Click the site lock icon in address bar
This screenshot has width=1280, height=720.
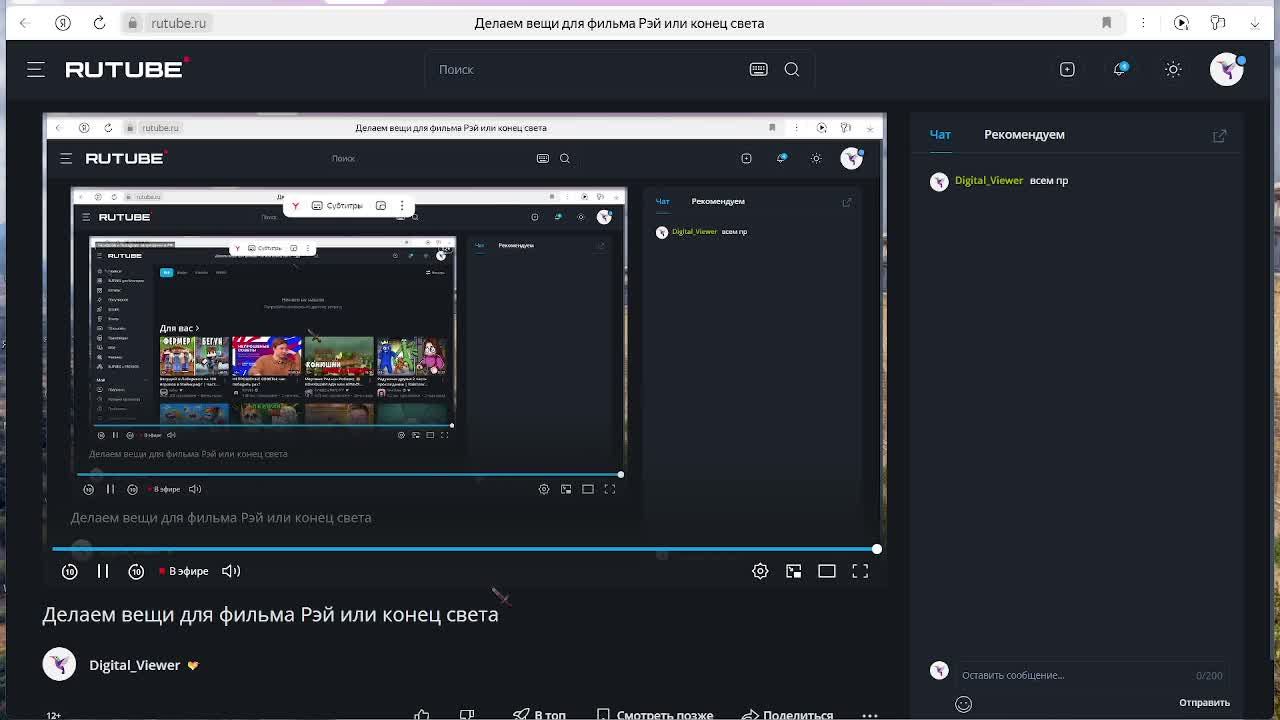[132, 23]
